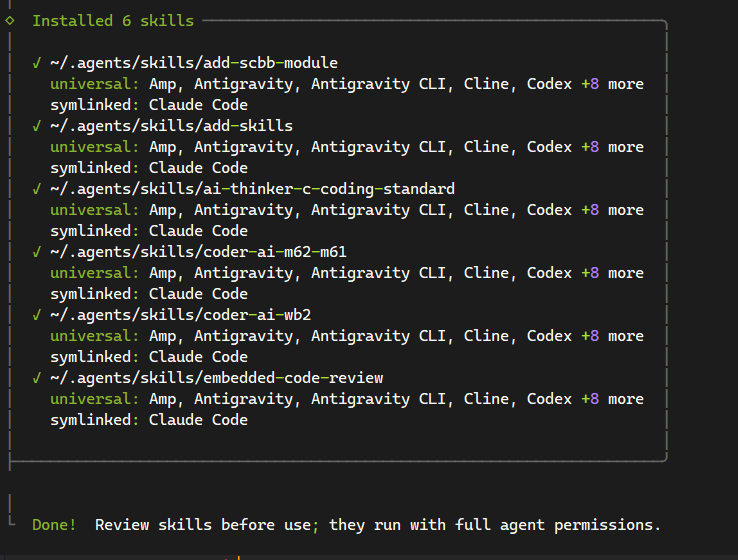Click the Installed 6 skills heading
Screen dimensions: 738x560
[x=113, y=21]
